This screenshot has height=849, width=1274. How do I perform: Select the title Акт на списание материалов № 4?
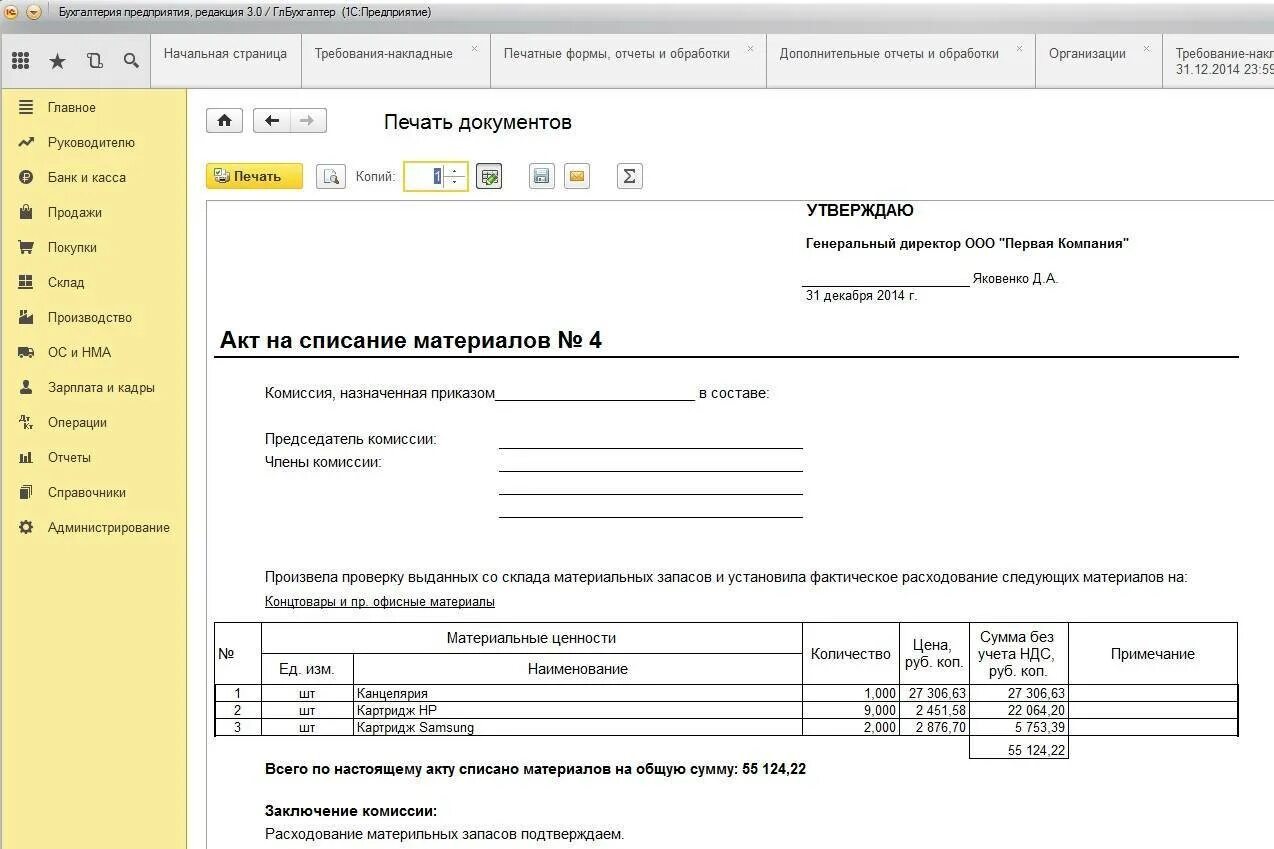click(x=411, y=340)
